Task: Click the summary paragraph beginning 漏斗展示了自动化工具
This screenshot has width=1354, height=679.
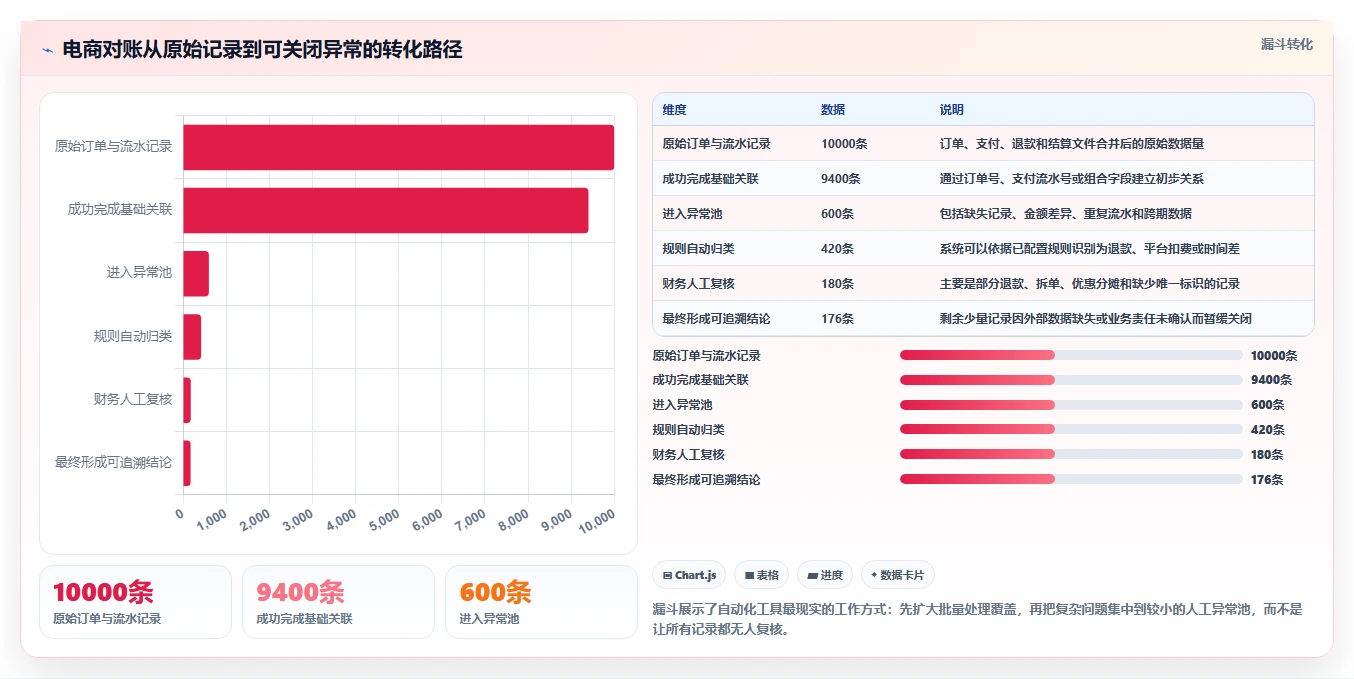Action: tap(978, 619)
